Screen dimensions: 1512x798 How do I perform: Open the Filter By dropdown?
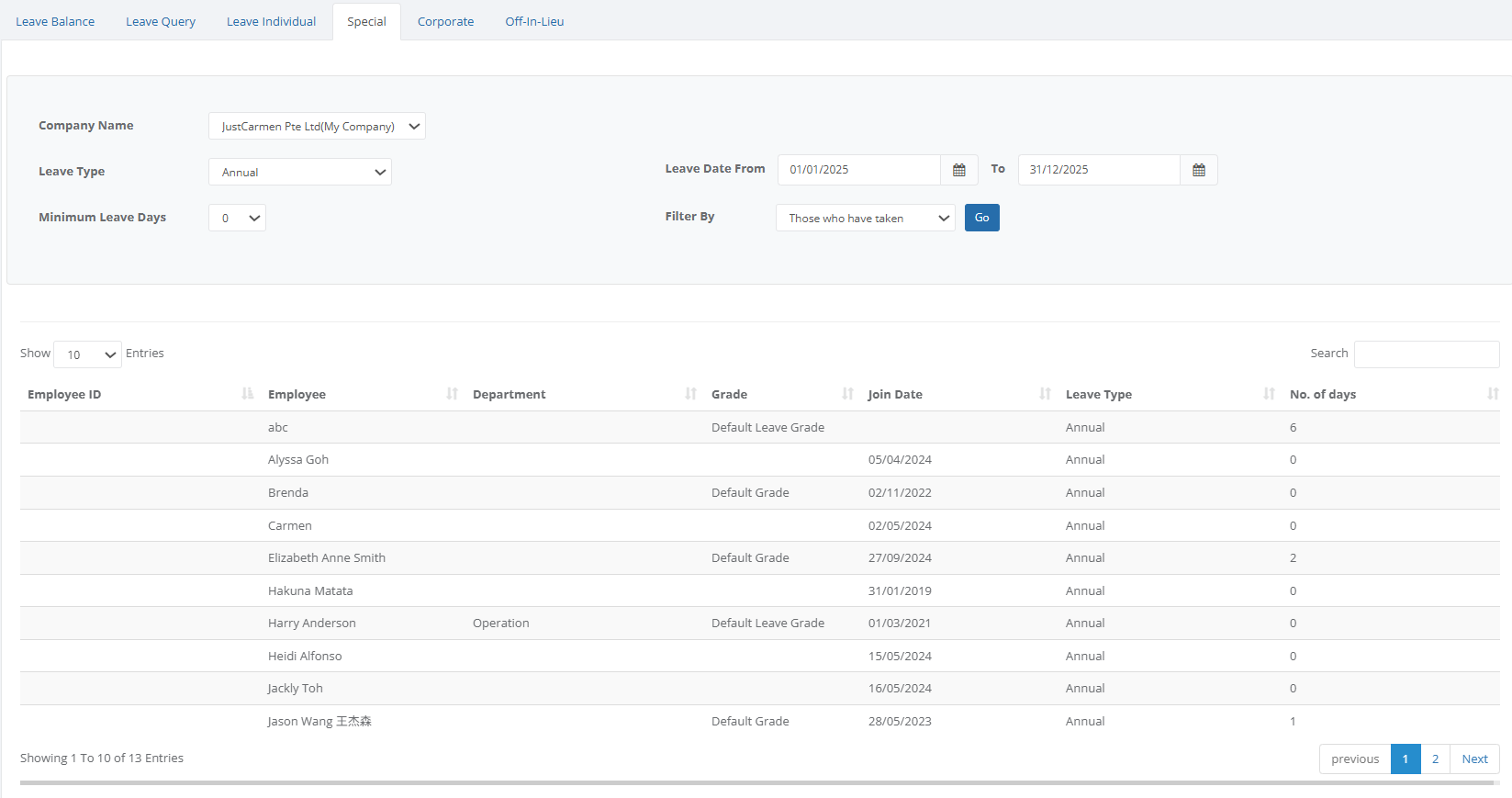click(x=866, y=218)
